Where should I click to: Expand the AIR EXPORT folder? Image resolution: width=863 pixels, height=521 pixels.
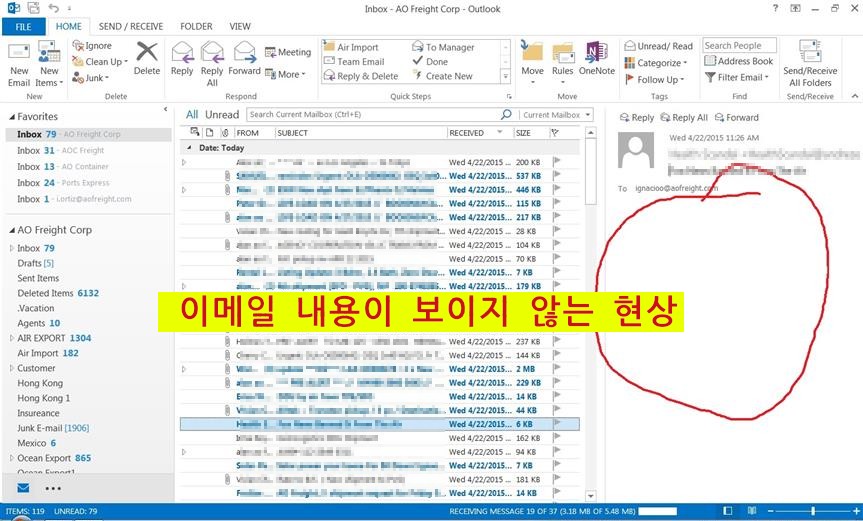coord(12,338)
